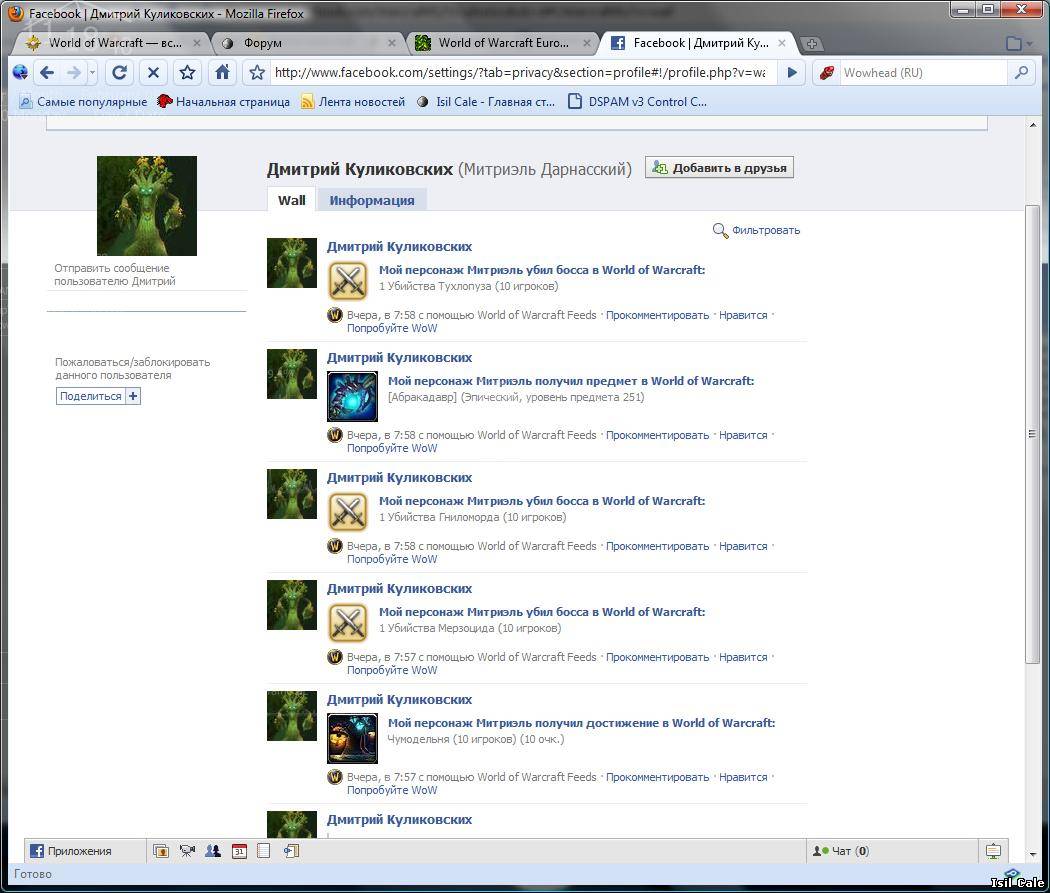Viewport: 1050px width, 893px height.
Task: Click the calendar events icon in bottom bar
Action: click(239, 851)
